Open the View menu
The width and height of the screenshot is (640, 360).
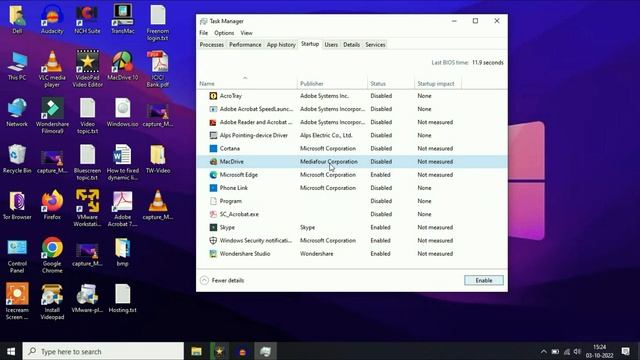[x=246, y=33]
